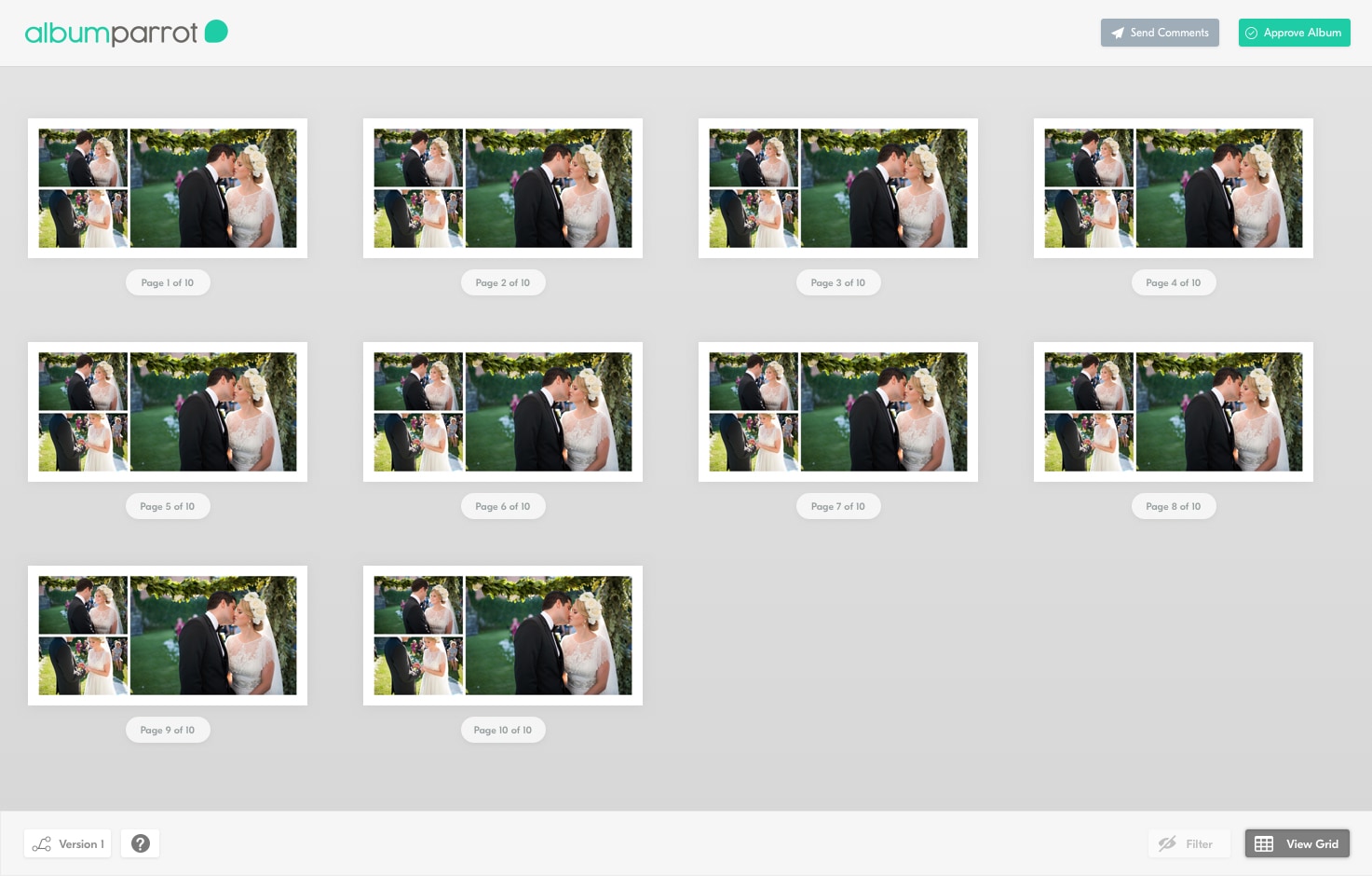The image size is (1372, 876).
Task: Send comments using the Send Comments button
Action: click(1160, 33)
